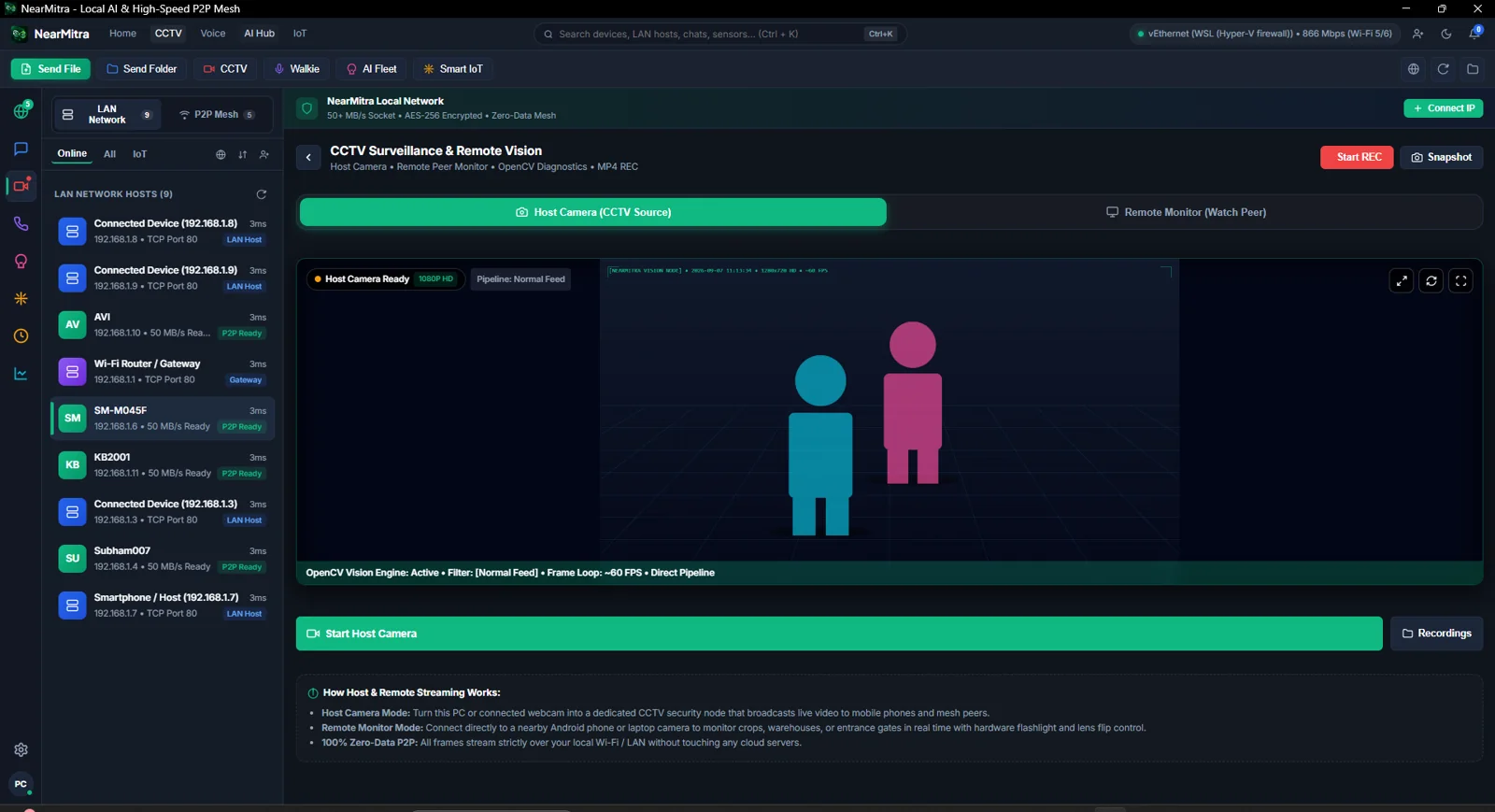Focus the search devices input field

point(719,34)
